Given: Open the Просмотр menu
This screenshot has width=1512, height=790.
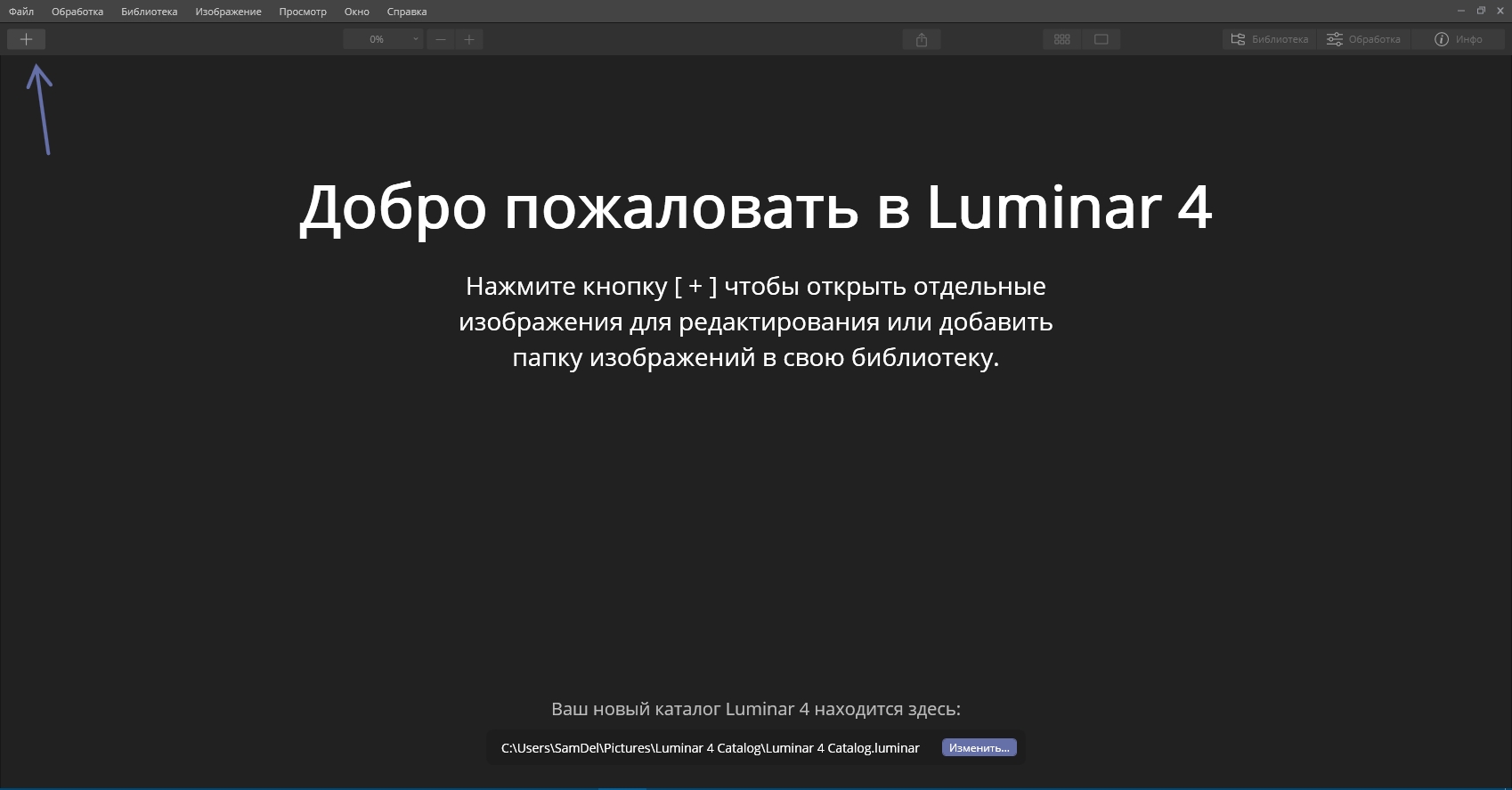Looking at the screenshot, I should [x=303, y=12].
